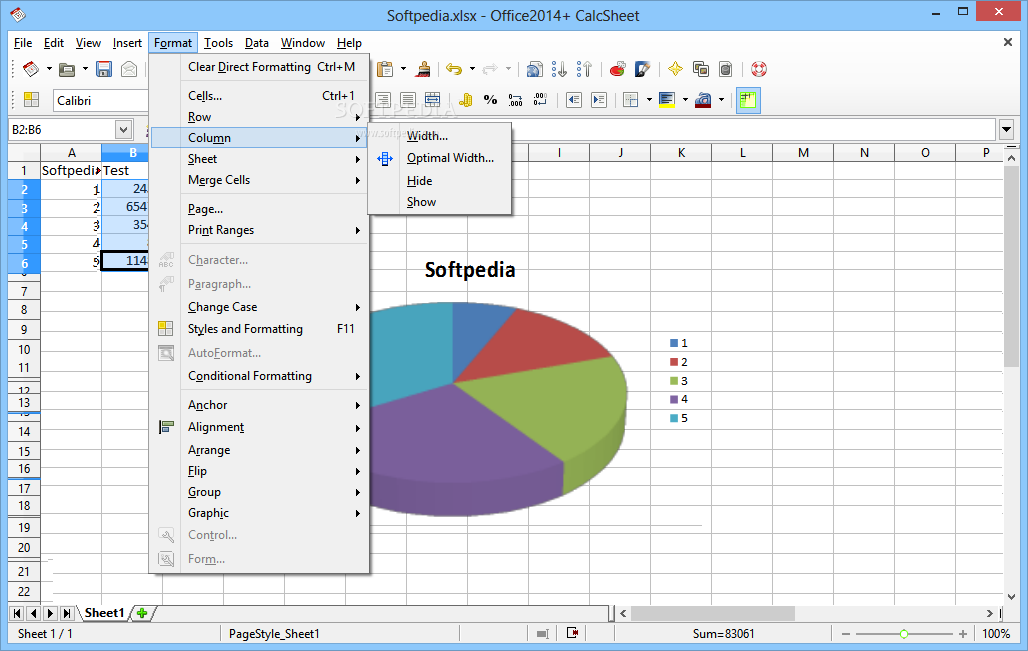Click the horizontal scrollbar thumb
1028x651 pixels.
pyautogui.click(x=713, y=613)
